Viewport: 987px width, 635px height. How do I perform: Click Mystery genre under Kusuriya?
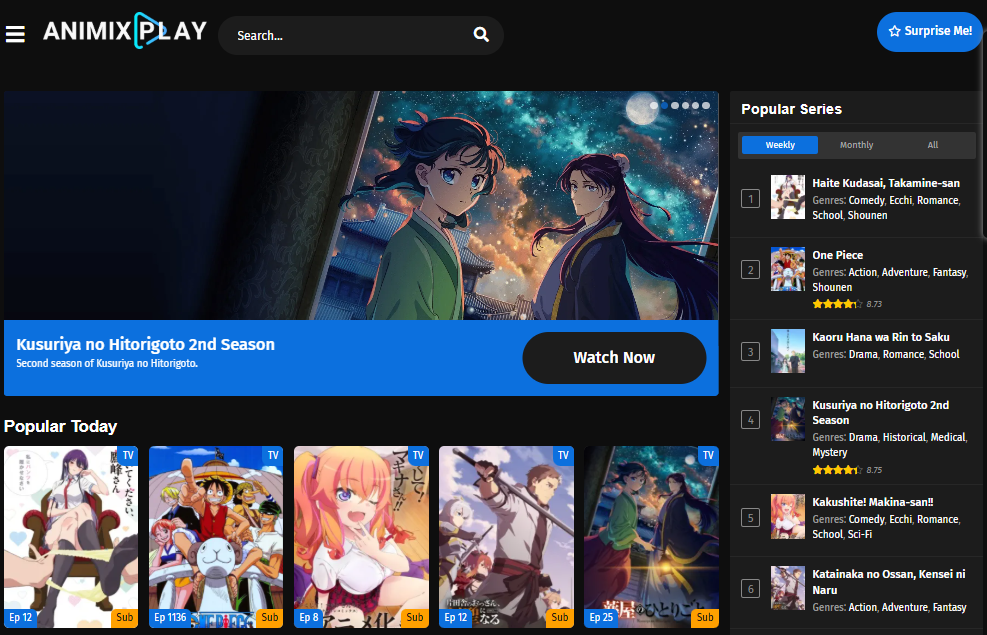click(830, 452)
